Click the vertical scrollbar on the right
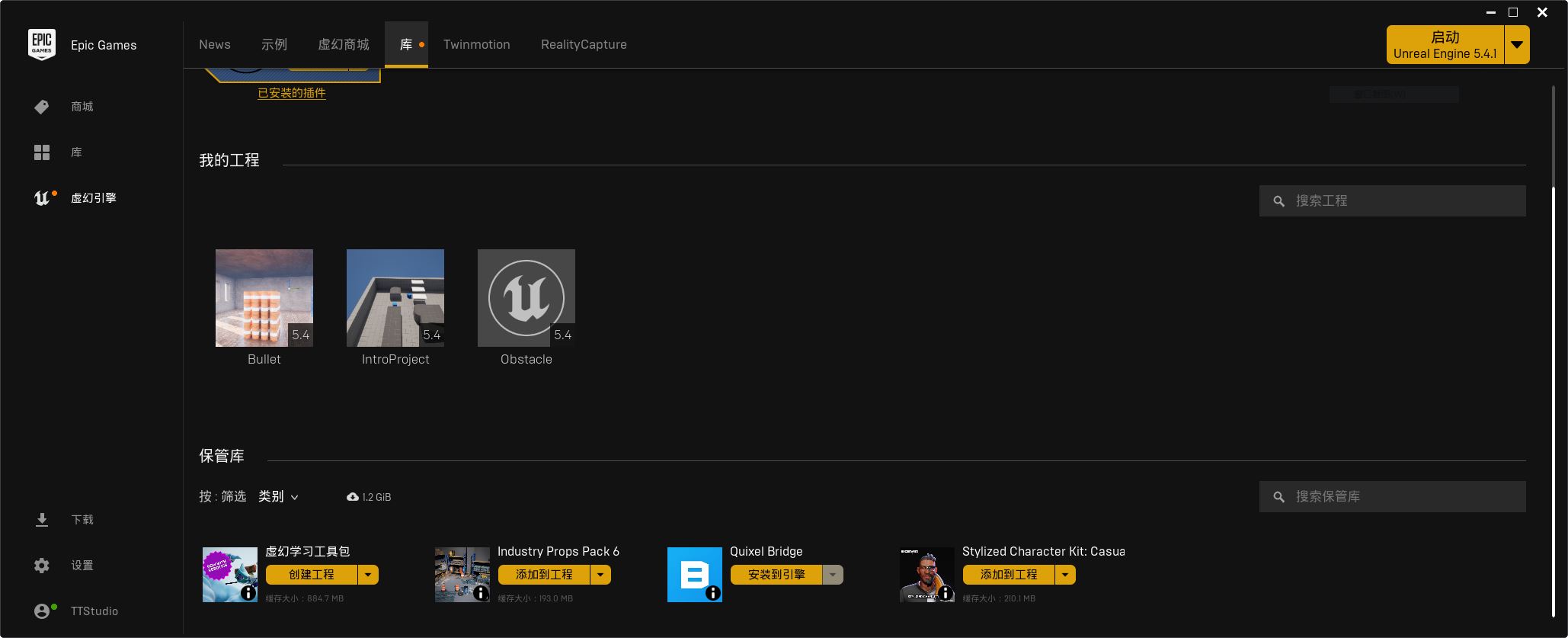Screen dimensions: 1568x638 (x=1554, y=400)
